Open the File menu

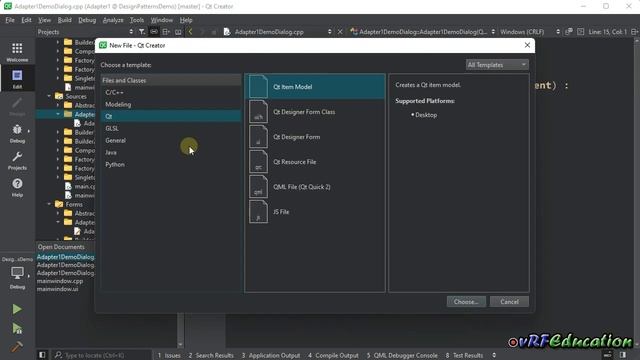point(10,20)
